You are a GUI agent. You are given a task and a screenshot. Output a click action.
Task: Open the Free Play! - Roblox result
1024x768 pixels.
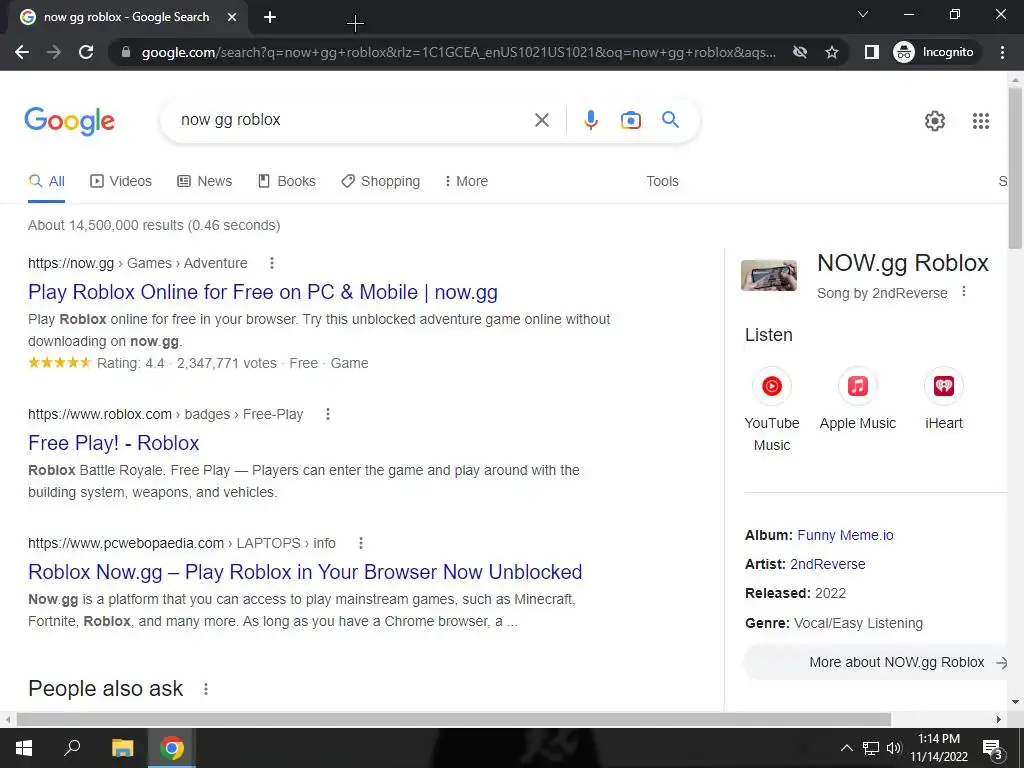point(114,443)
